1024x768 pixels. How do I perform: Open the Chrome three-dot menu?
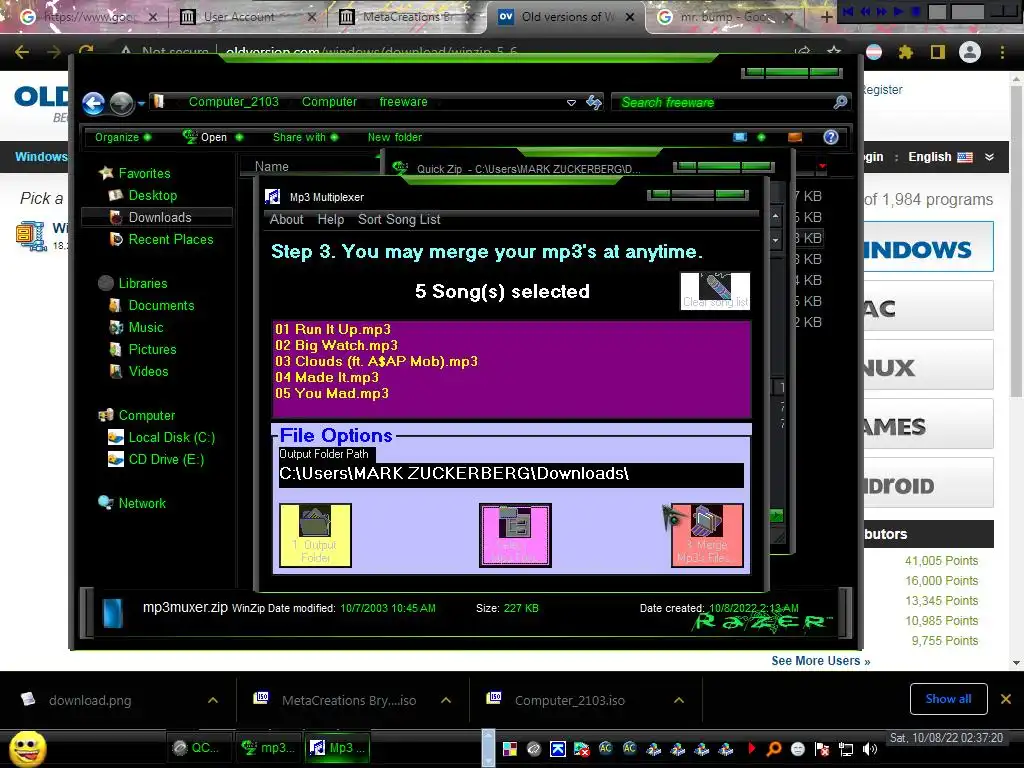(1002, 52)
